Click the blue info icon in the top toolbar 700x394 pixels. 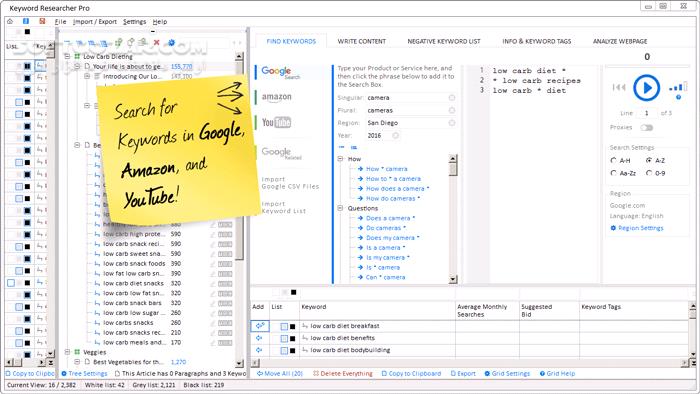pyautogui.click(x=26, y=21)
